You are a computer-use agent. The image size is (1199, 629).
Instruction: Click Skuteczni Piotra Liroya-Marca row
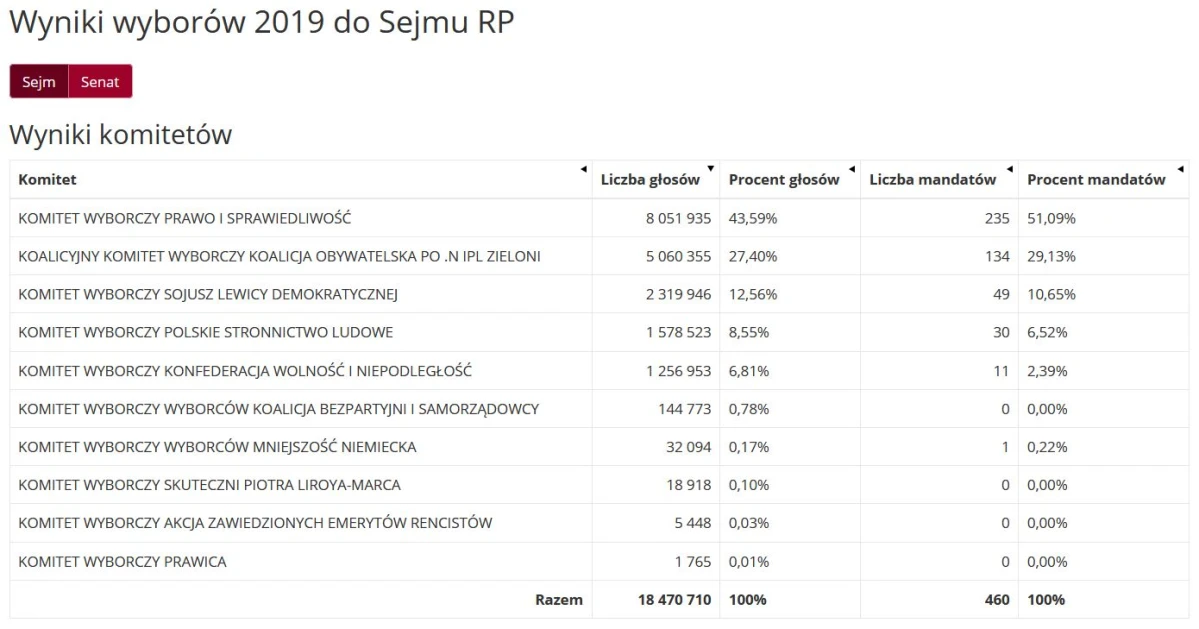600,485
